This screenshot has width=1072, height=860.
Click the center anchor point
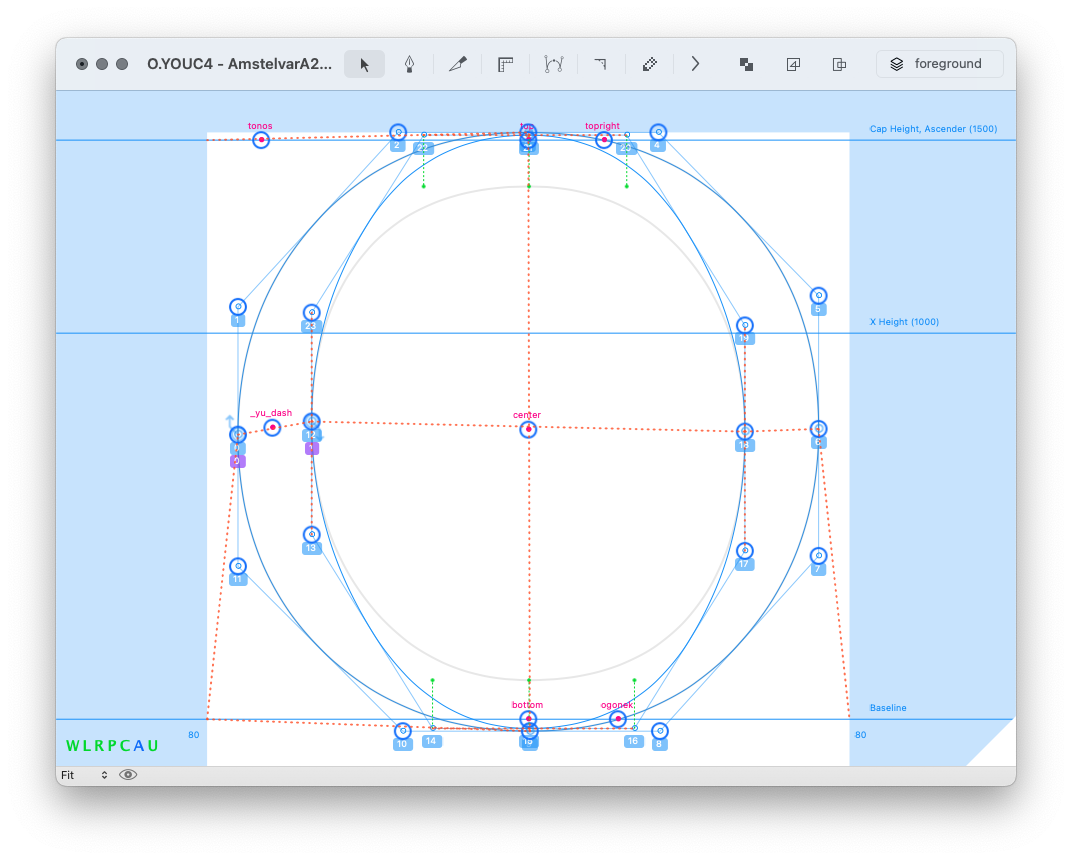[528, 430]
